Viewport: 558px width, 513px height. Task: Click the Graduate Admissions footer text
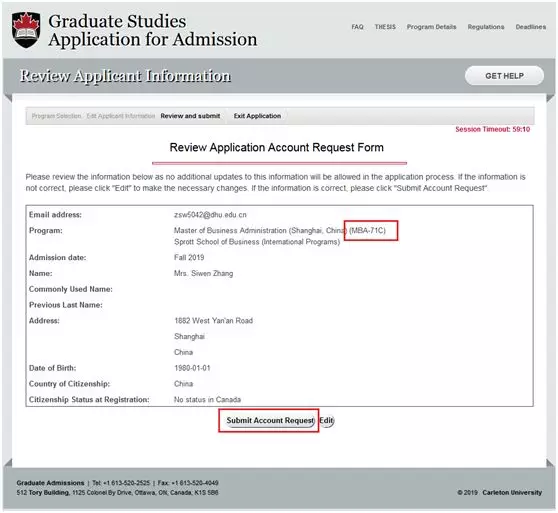click(50, 483)
